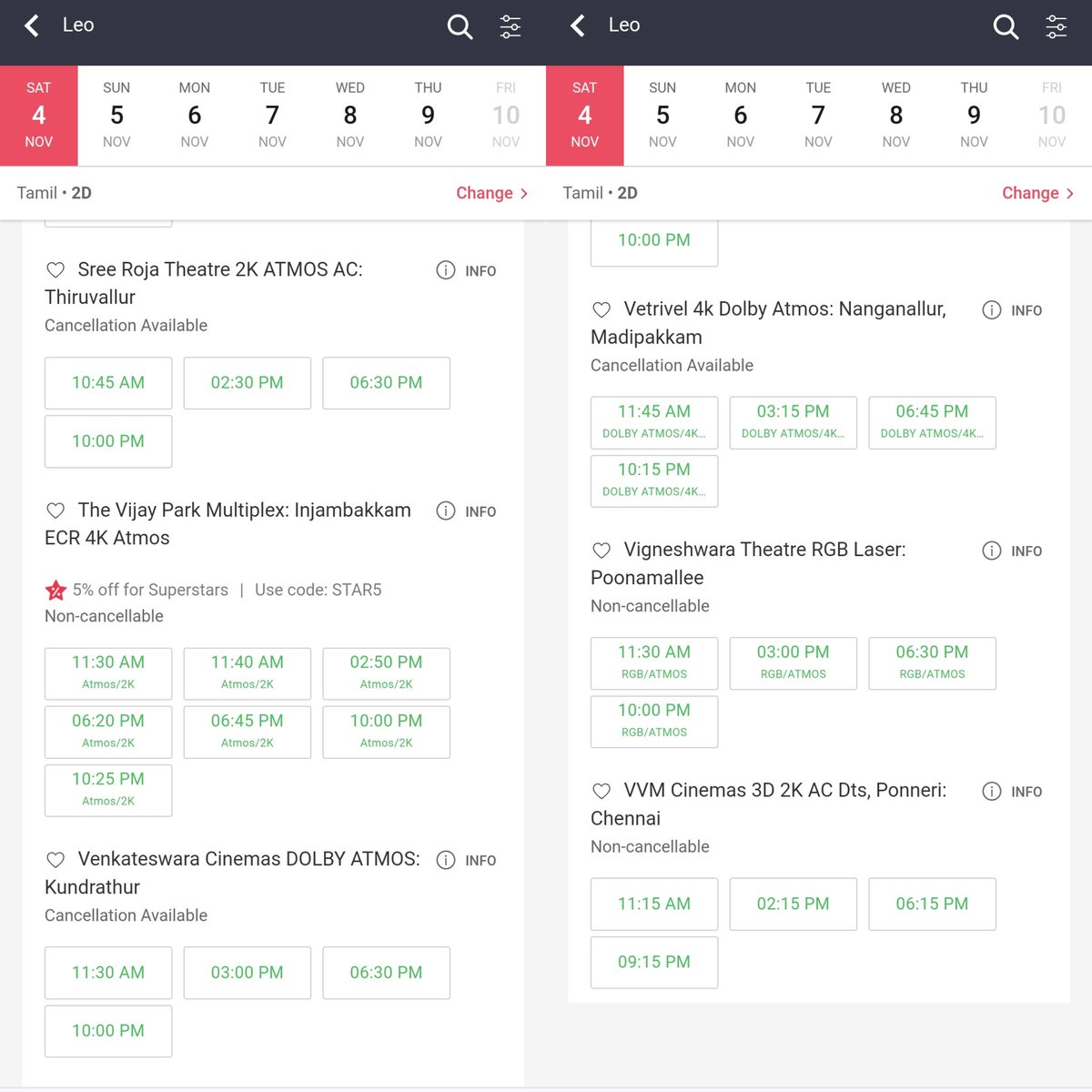This screenshot has height=1092, width=1092.
Task: Select 11:45 AM Dolby Atmos at Vetrivel
Action: tap(654, 422)
